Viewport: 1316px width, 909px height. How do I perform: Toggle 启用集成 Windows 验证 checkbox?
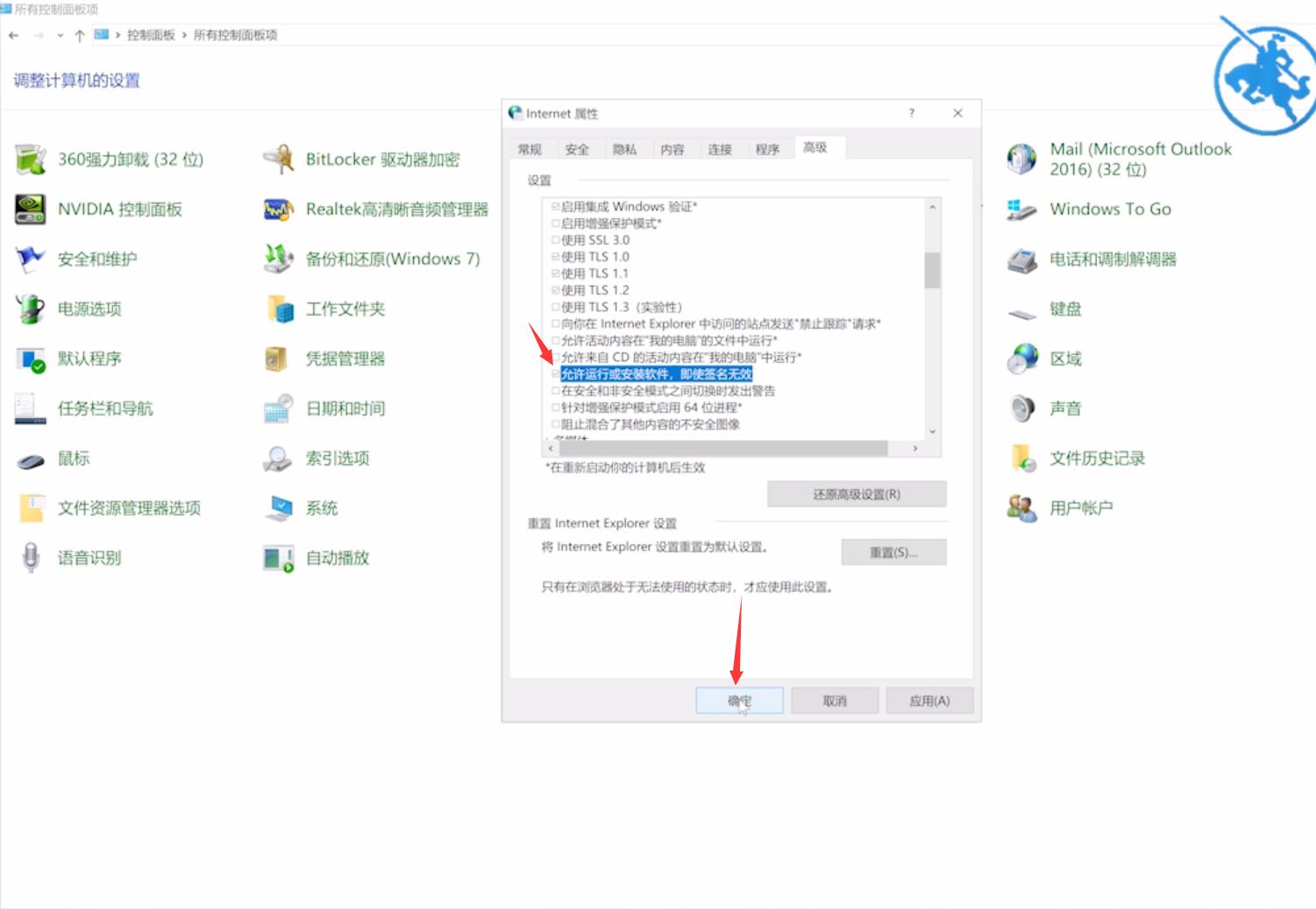555,207
